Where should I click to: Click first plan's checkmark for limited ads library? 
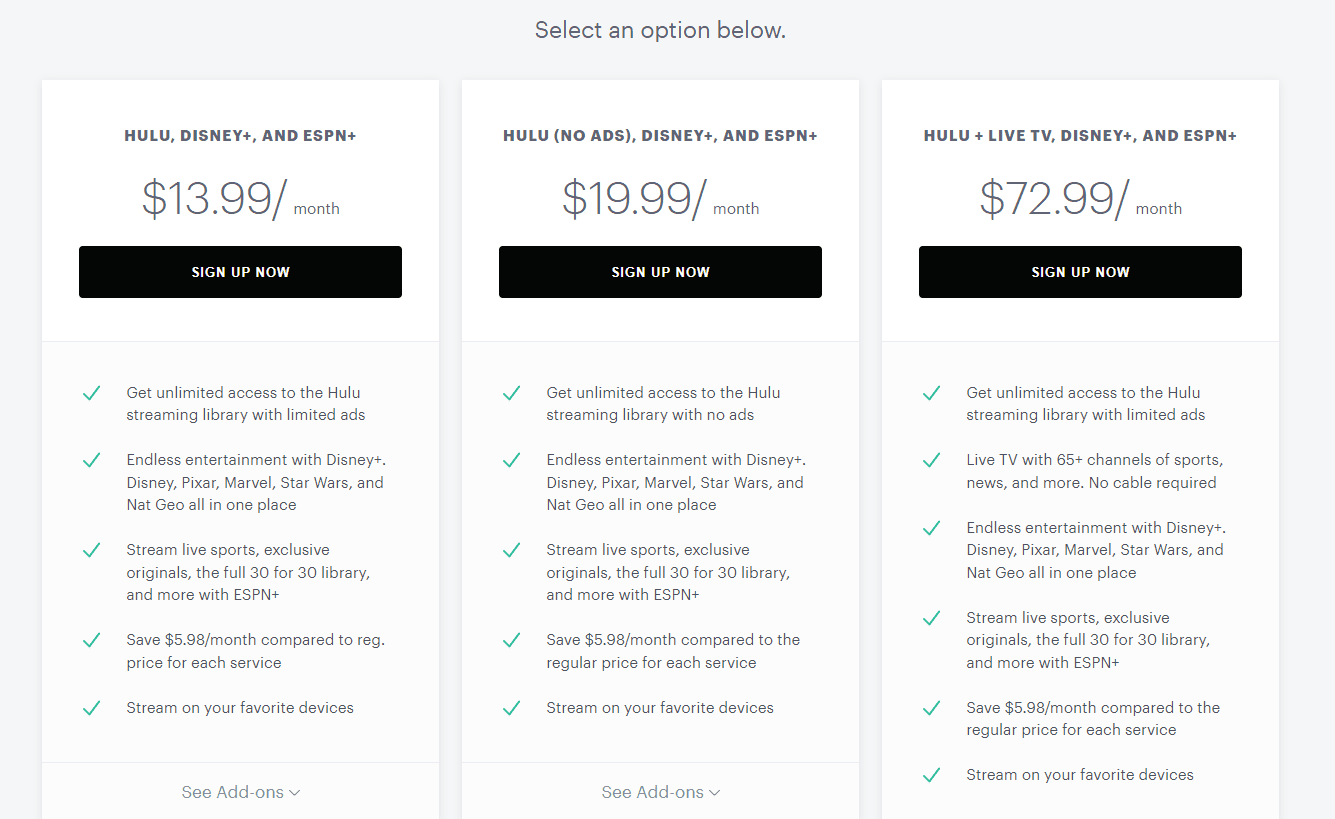click(x=91, y=393)
